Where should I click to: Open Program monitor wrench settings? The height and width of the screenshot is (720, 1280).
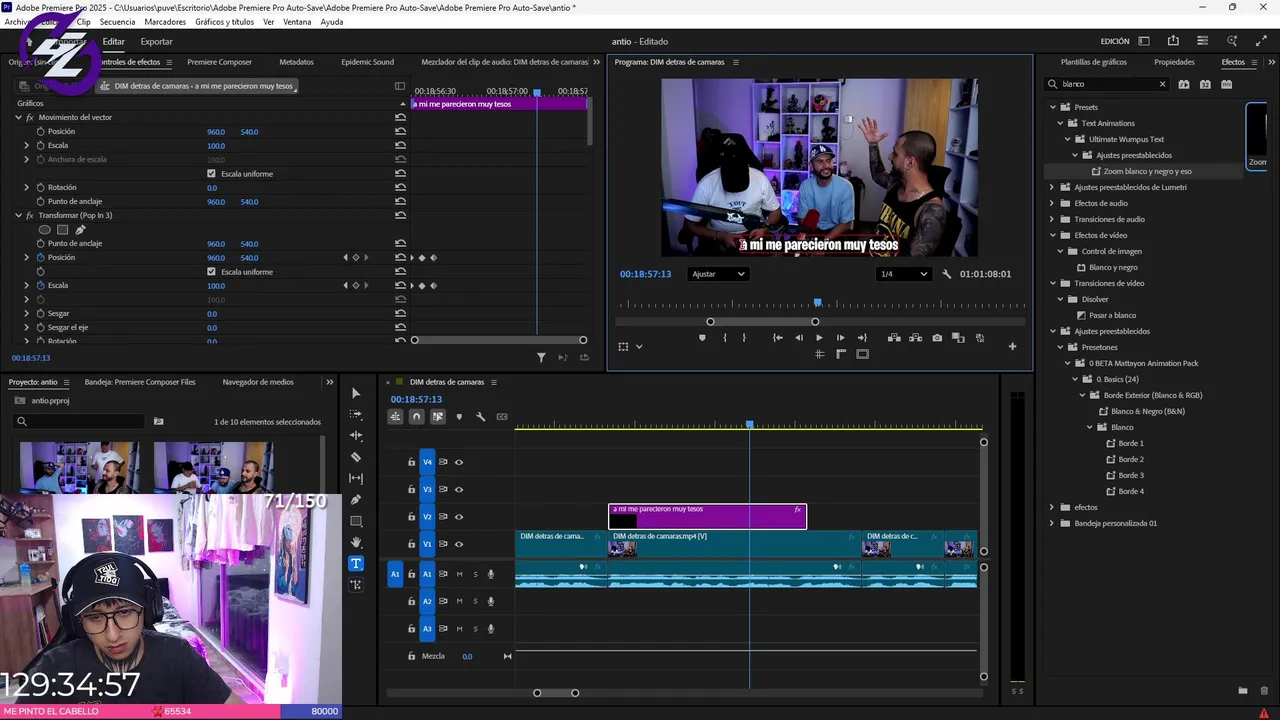(x=946, y=274)
